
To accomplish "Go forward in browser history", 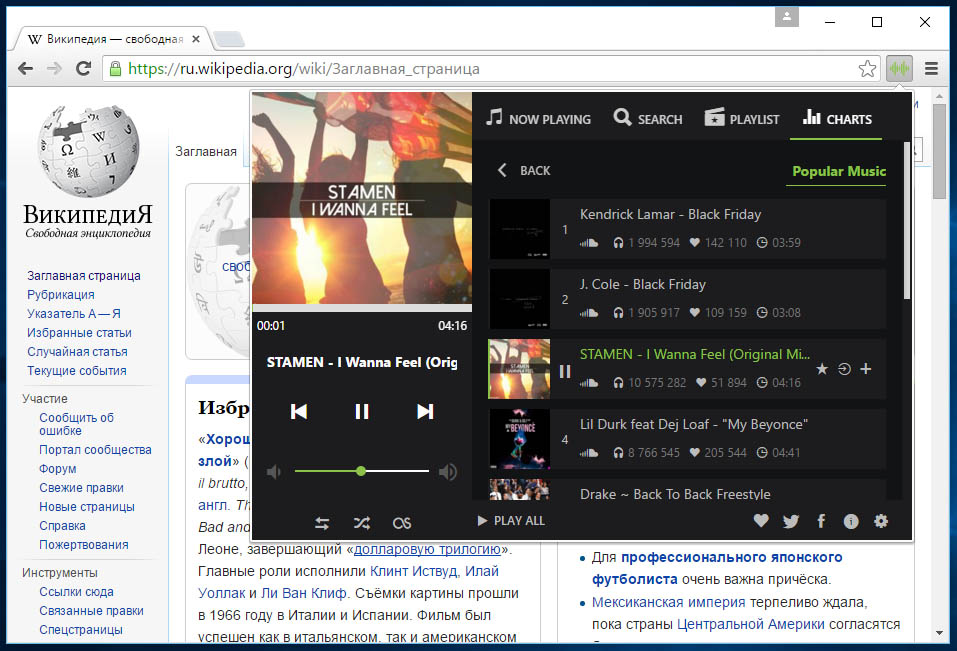I will 54,68.
